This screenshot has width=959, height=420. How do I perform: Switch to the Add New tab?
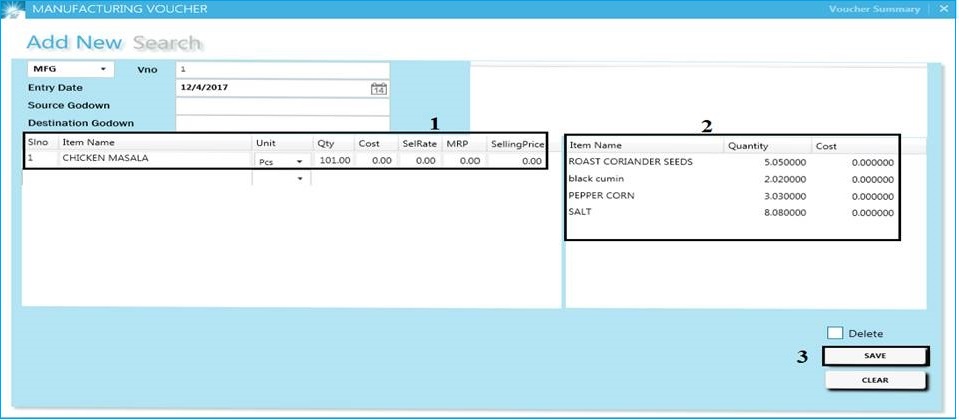(x=75, y=43)
